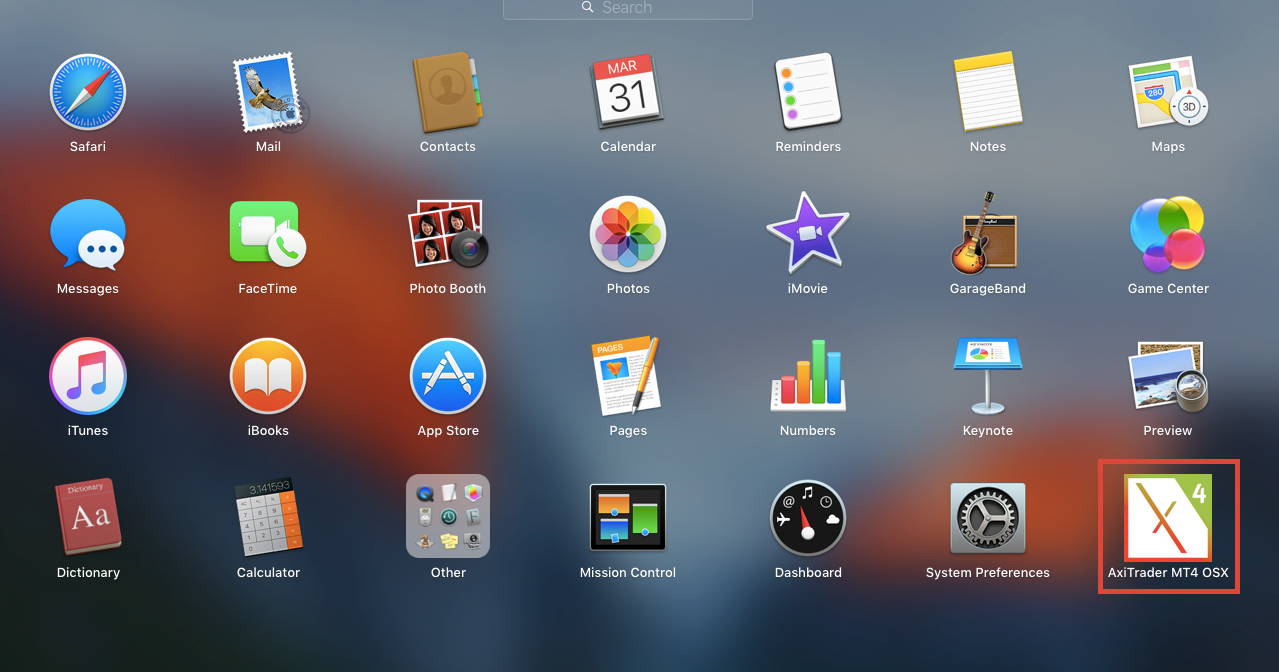Open the Safari app
The width and height of the screenshot is (1279, 672).
pyautogui.click(x=88, y=92)
